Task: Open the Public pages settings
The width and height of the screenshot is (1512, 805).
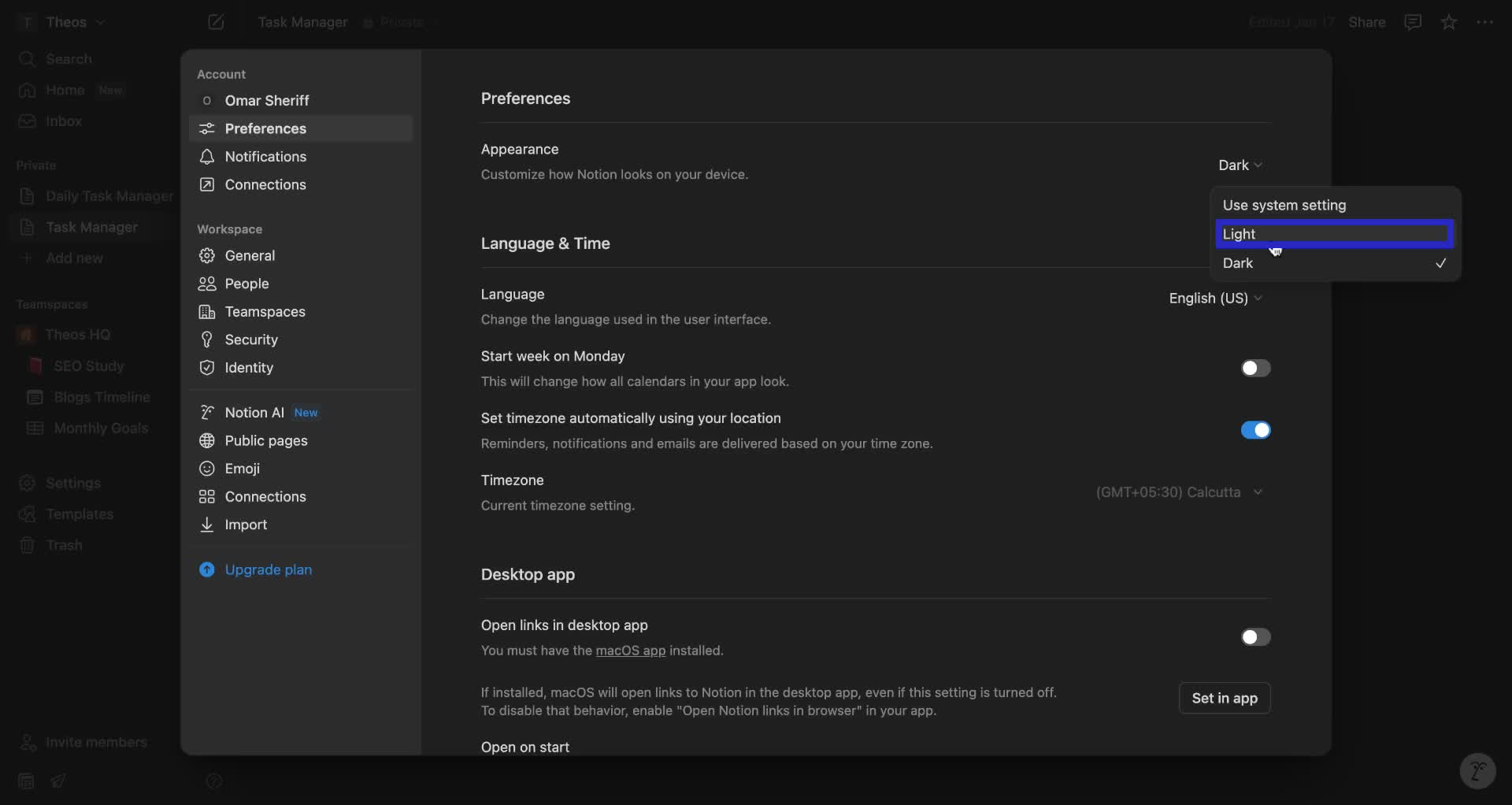Action: coord(263,441)
